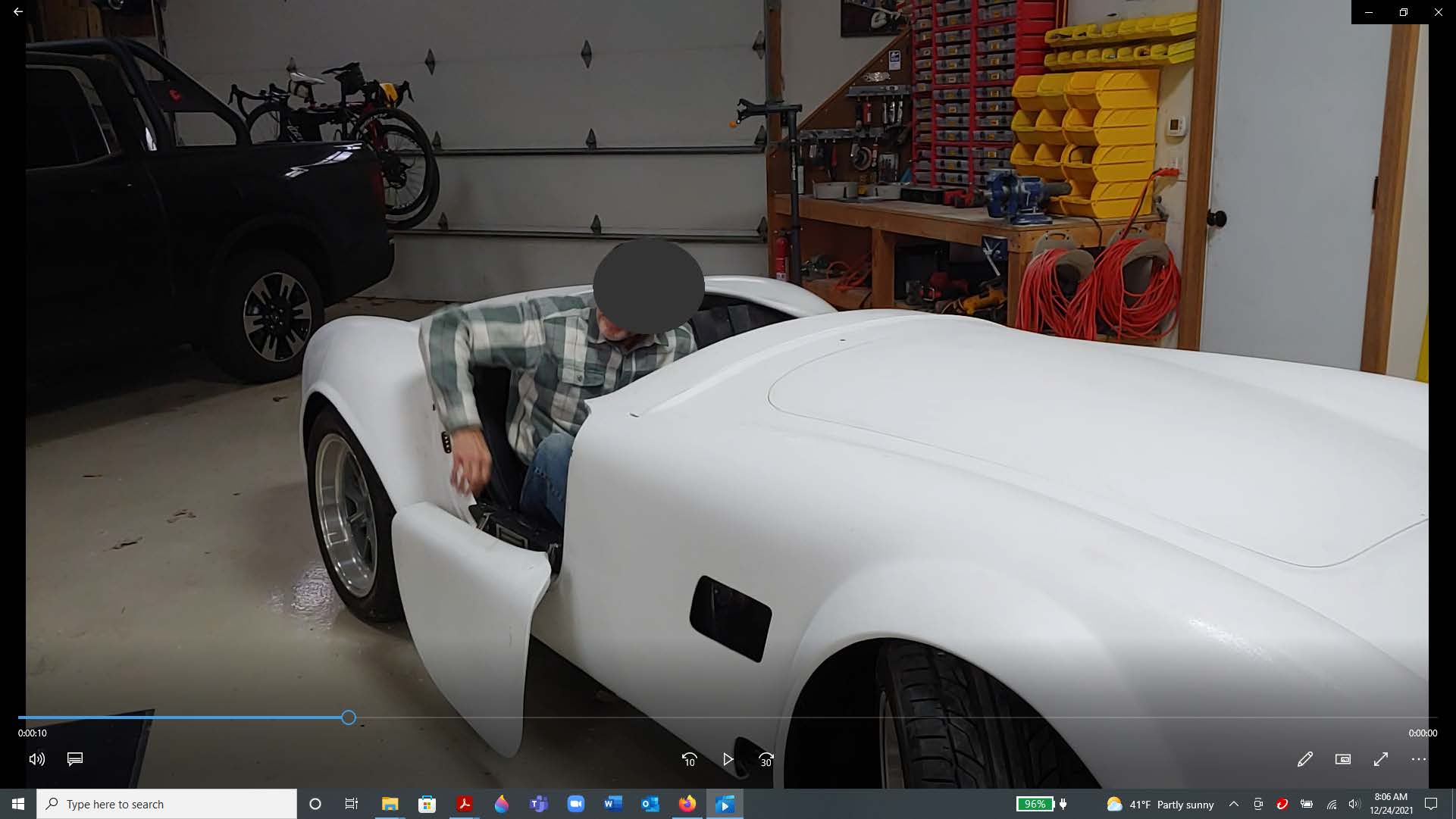Open the 41°F Partly sunny weather widget

click(1160, 804)
